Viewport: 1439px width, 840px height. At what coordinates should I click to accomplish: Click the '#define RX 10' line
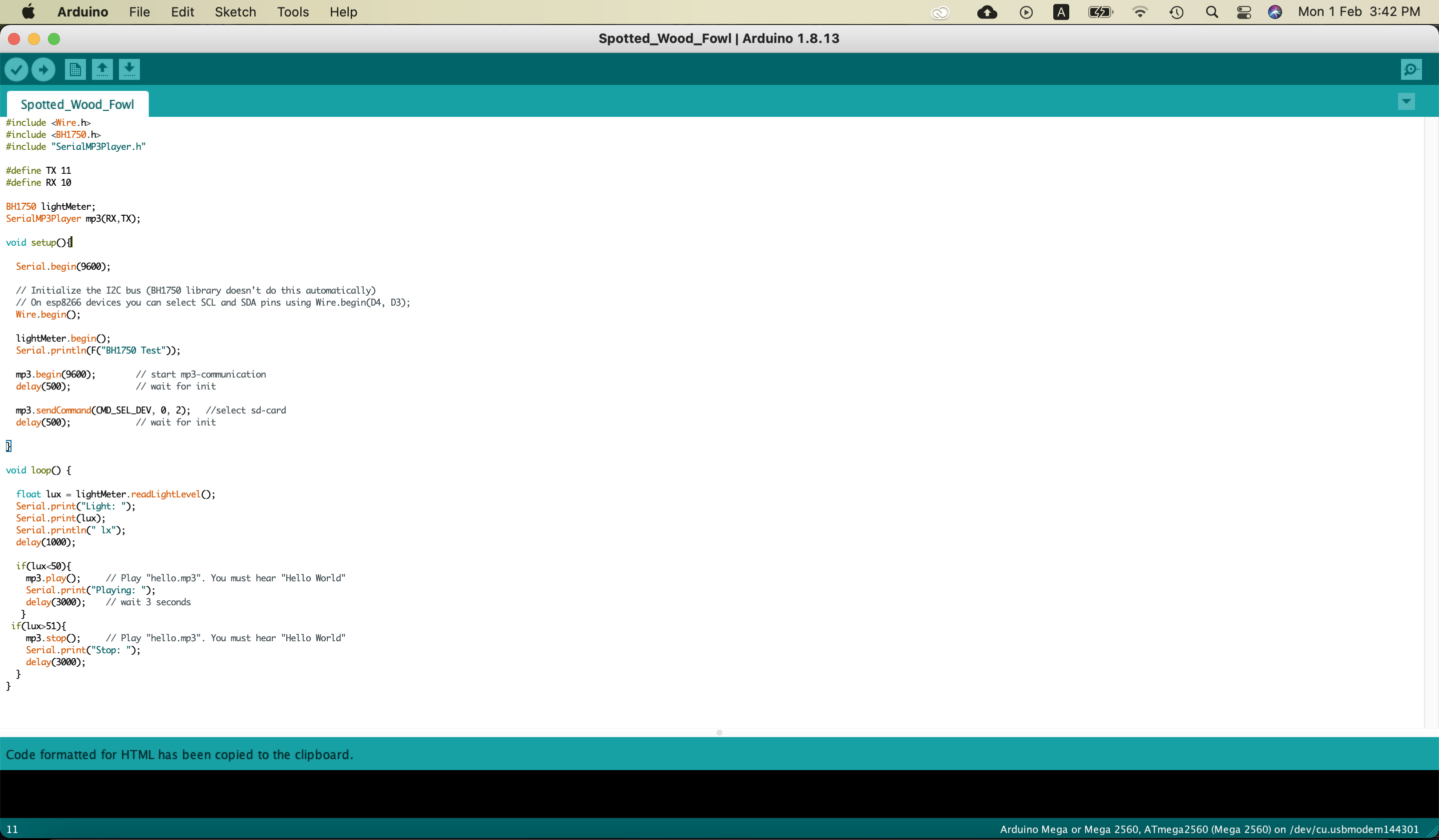click(38, 183)
